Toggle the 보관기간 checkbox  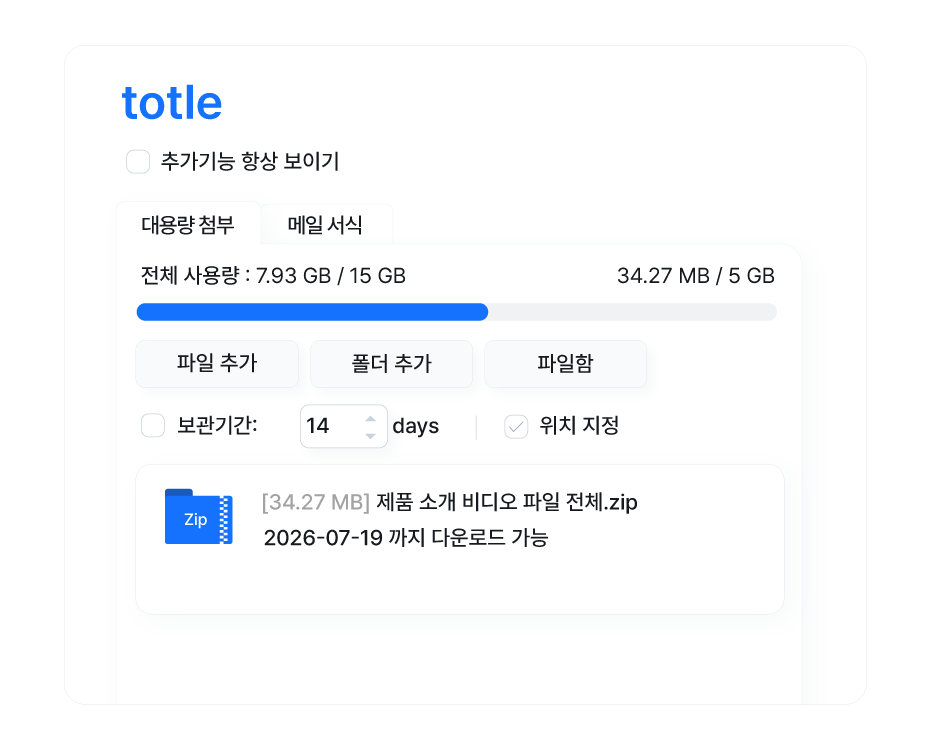pos(153,426)
